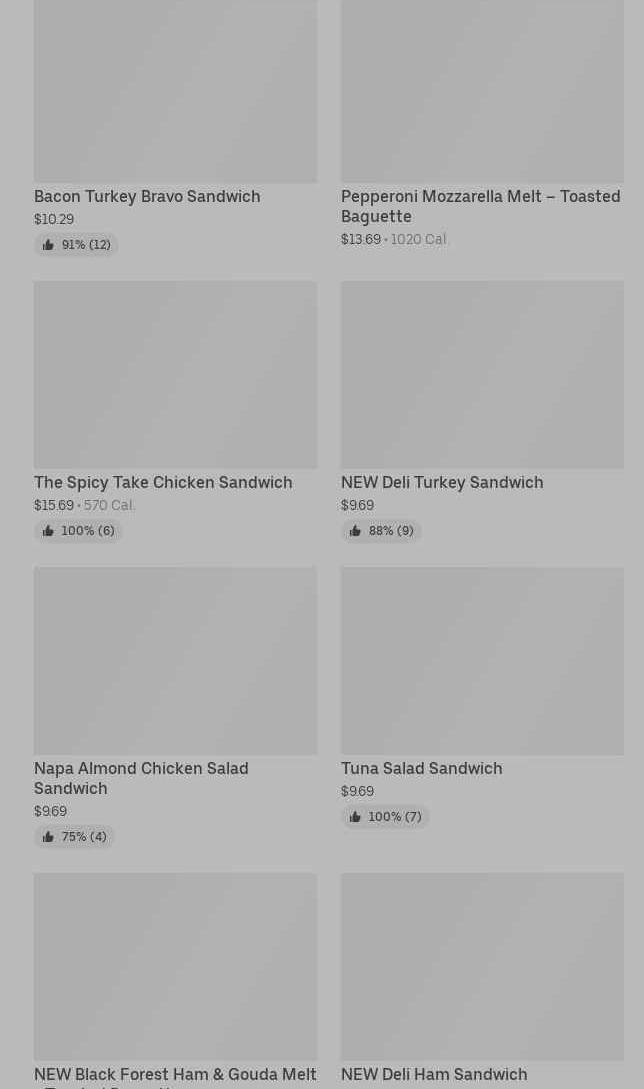This screenshot has height=1089, width=644.
Task: Open the Pepperoni Mozzarella Melt photo
Action: [x=482, y=90]
